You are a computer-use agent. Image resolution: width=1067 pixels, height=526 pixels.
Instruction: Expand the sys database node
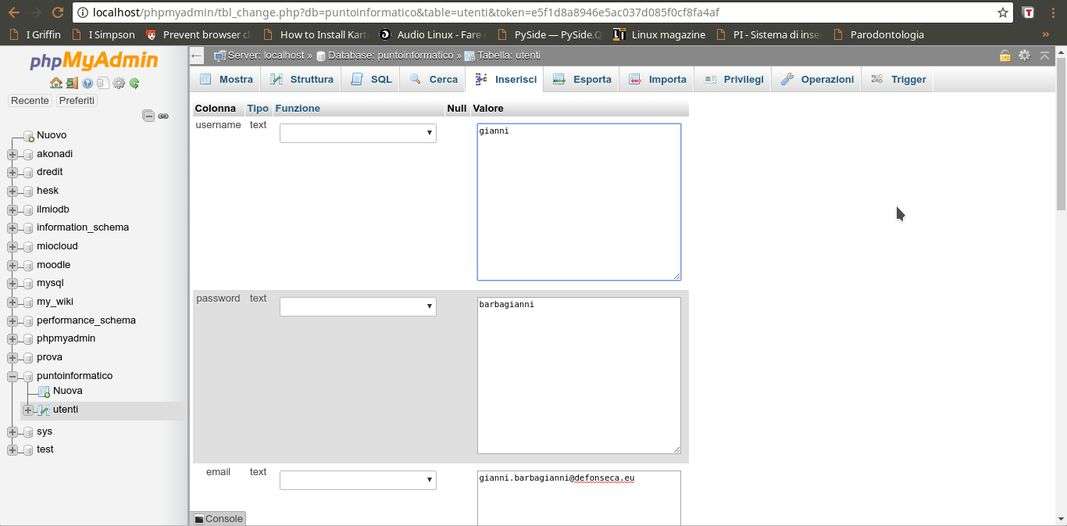point(12,432)
